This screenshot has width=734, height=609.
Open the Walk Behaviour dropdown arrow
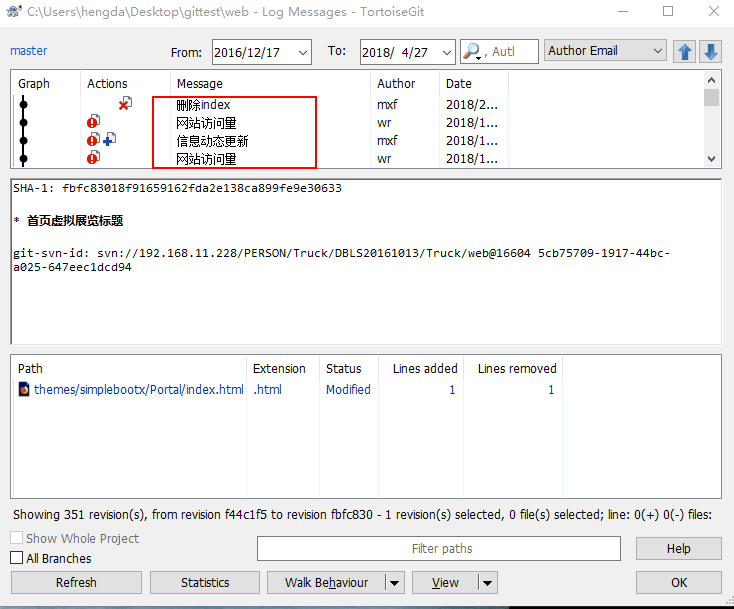click(394, 583)
